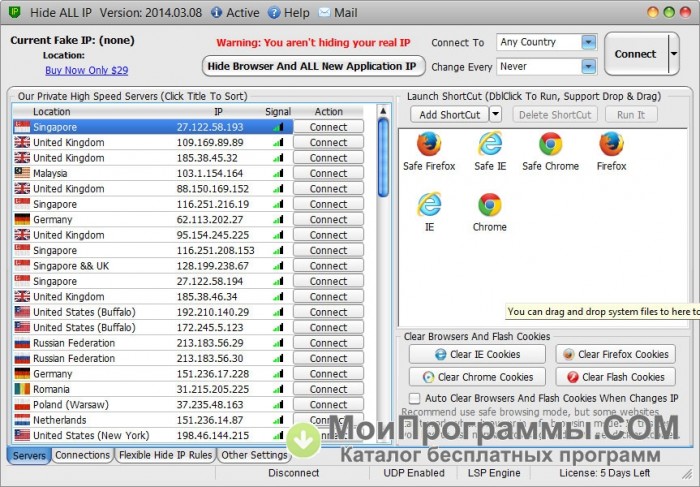Screen dimensions: 700x487
Task: Click the Malaysia flag icon
Action: 22,173
